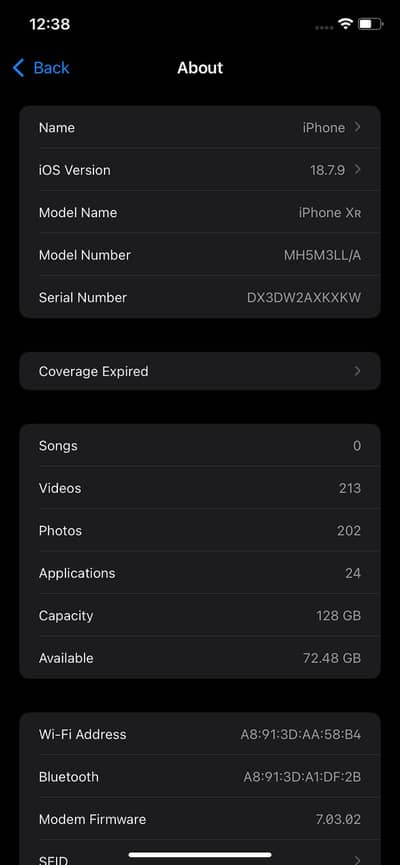Tap the Coverage Expired row
This screenshot has height=865, width=400.
[x=200, y=371]
